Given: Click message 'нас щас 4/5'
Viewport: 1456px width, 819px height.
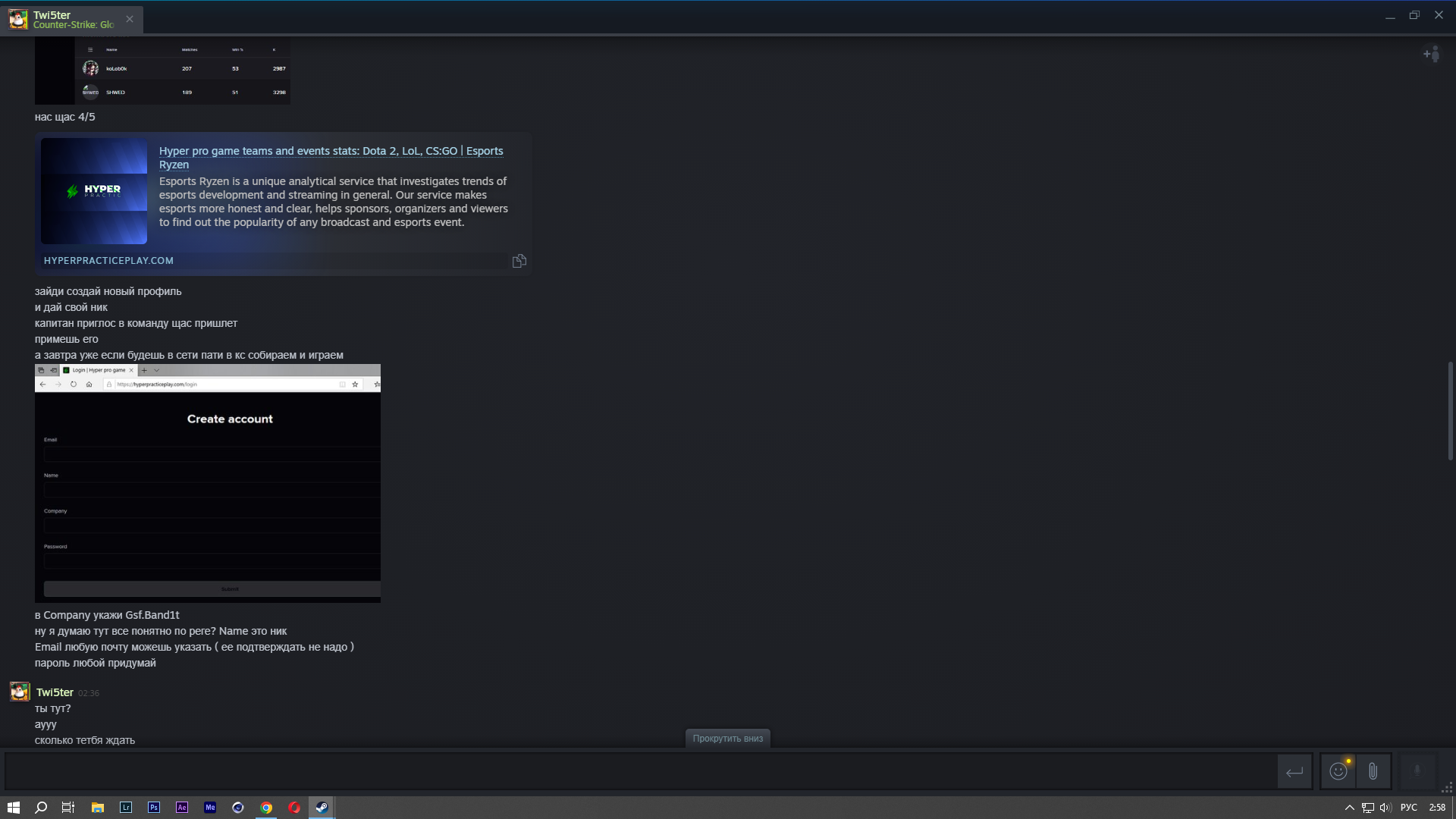Looking at the screenshot, I should pos(65,117).
